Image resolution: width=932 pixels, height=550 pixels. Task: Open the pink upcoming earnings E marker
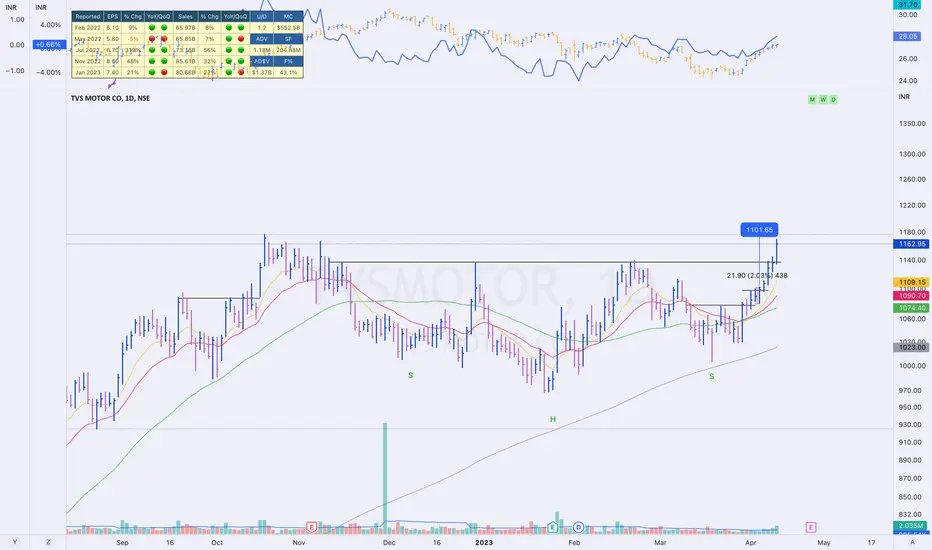tap(811, 527)
